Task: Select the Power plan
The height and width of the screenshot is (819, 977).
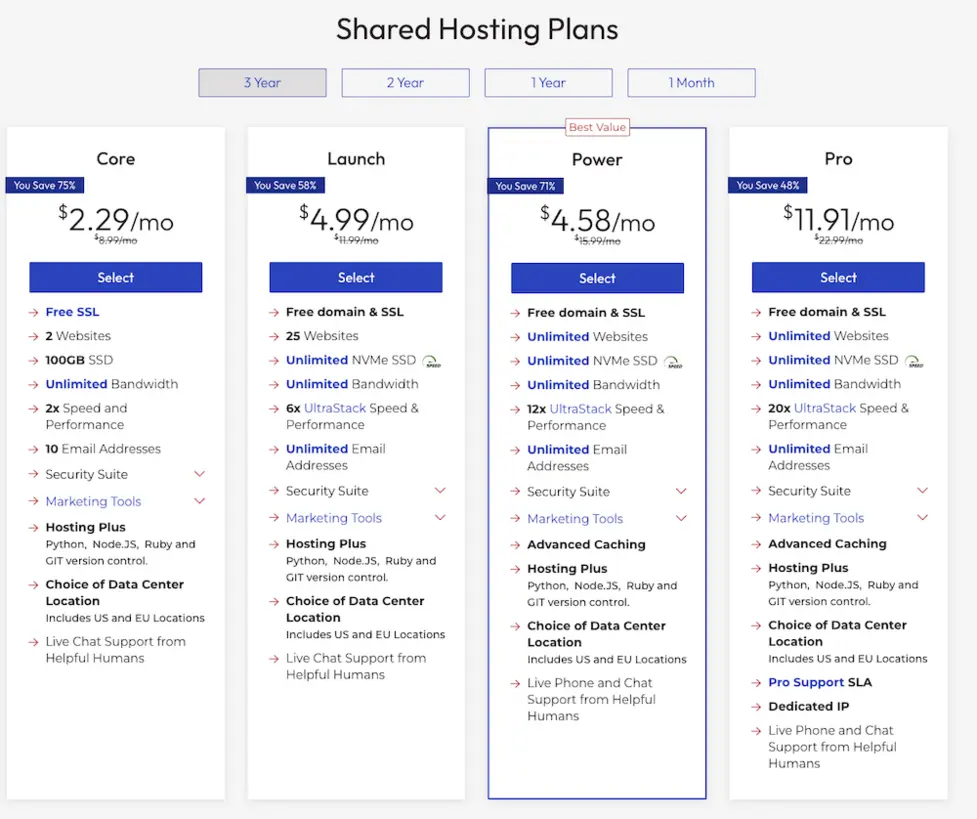Action: pyautogui.click(x=597, y=277)
